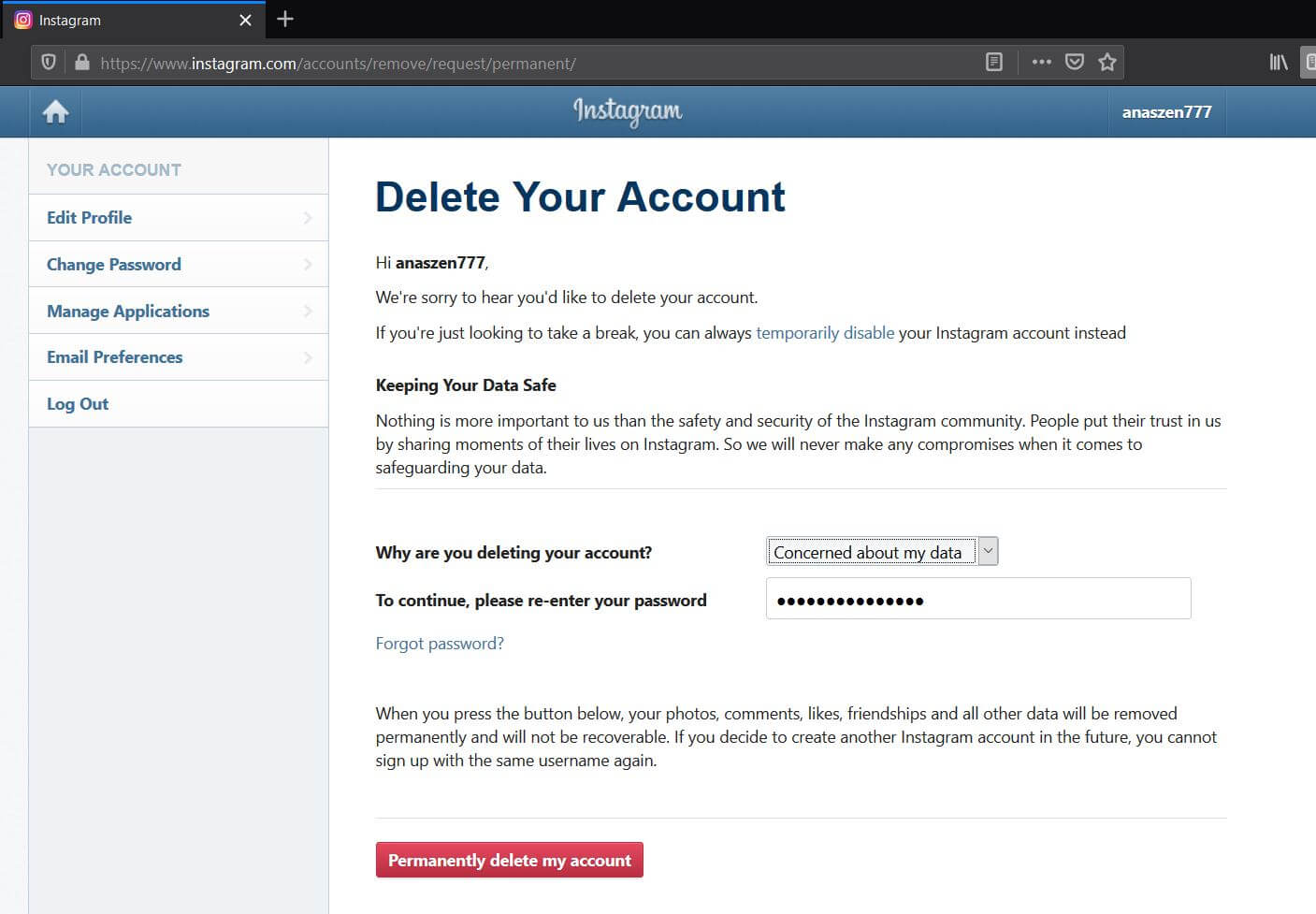Click Log Out in sidebar
Viewport: 1316px width, 914px height.
click(179, 404)
